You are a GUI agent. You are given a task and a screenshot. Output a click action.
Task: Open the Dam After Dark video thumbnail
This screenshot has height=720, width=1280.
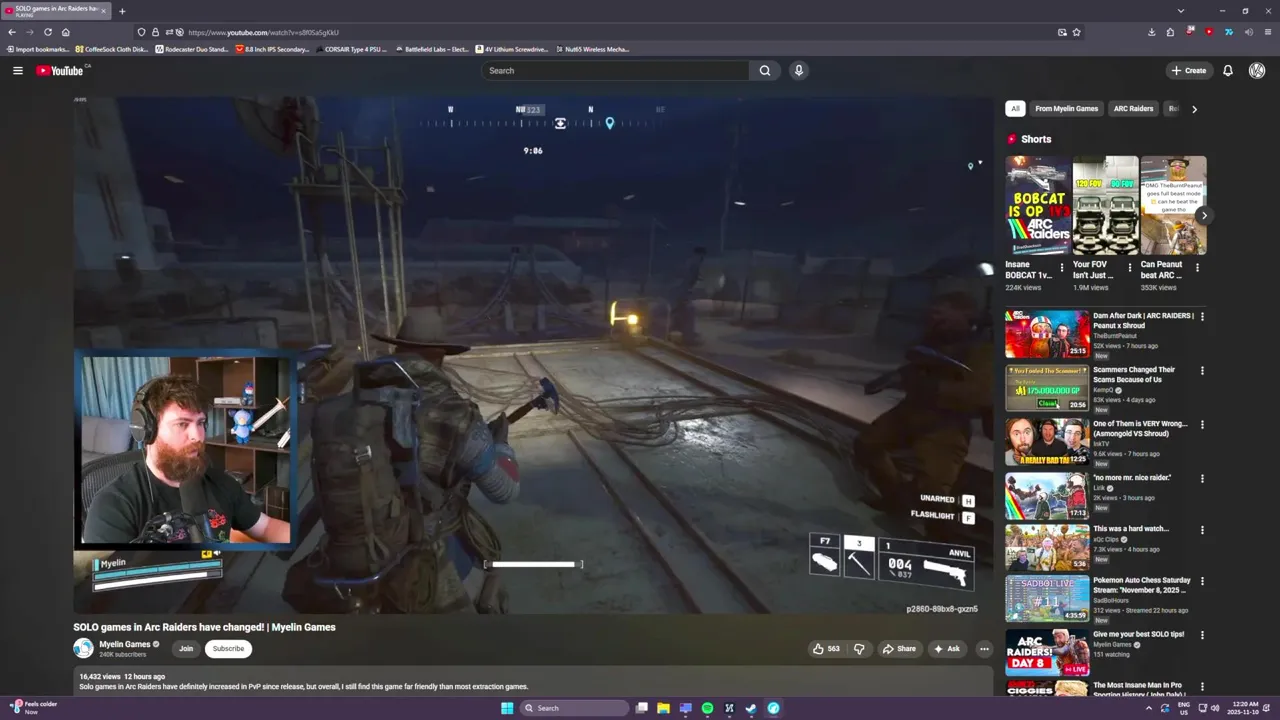coord(1047,334)
